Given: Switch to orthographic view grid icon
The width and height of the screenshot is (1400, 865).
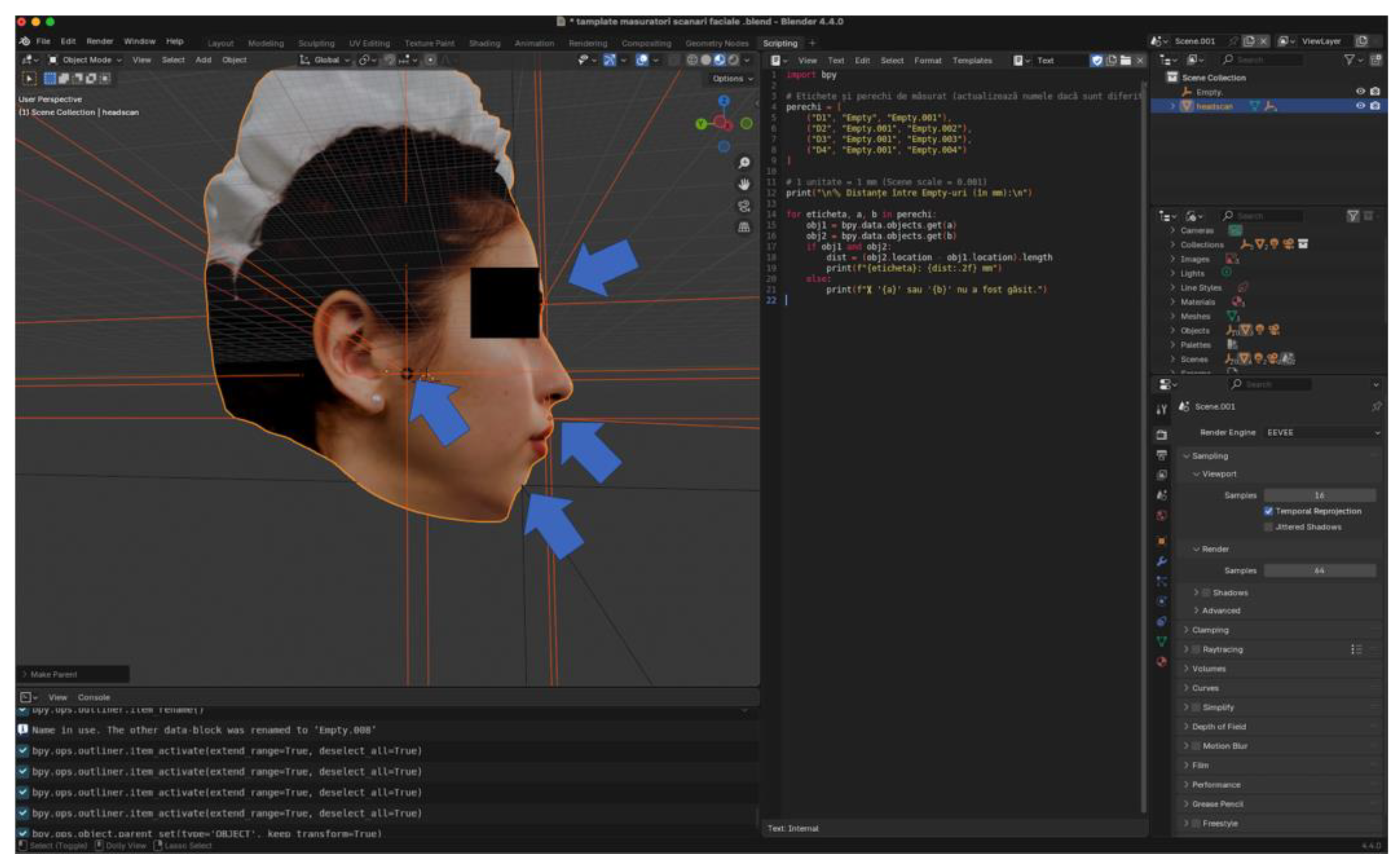Looking at the screenshot, I should tap(744, 227).
